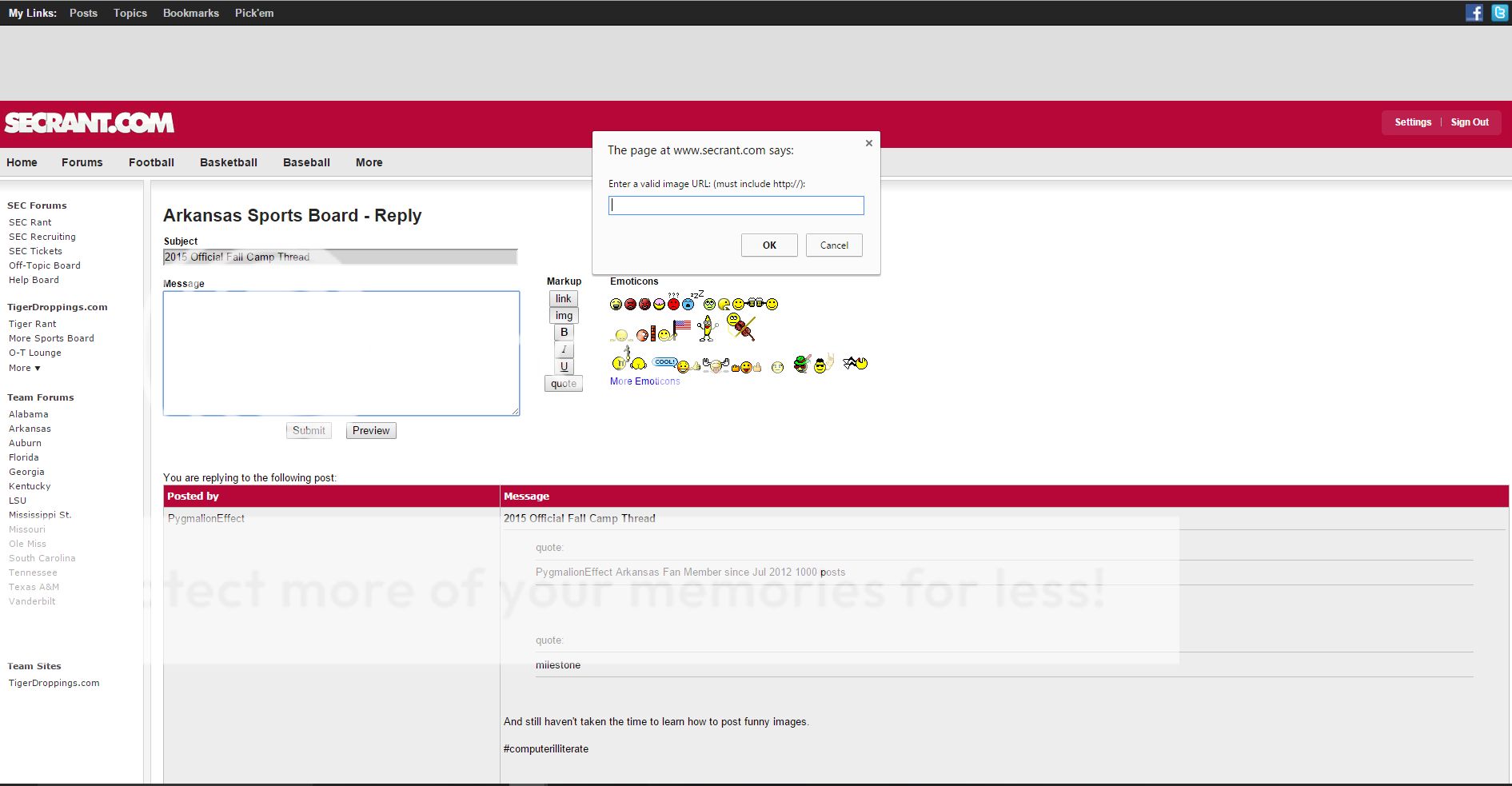Click the red devil emoticon
The width and height of the screenshot is (1512, 786).
tap(644, 304)
